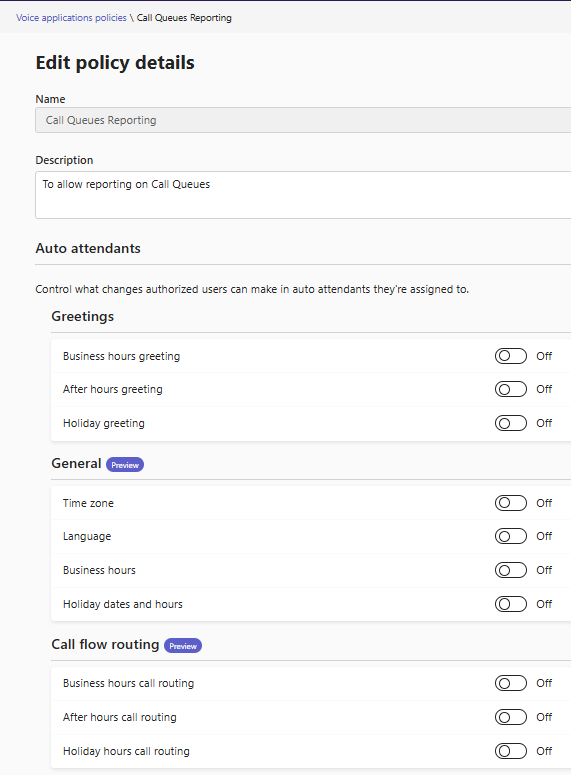Click the Time zone label
Viewport: 571px width, 775px height.
click(88, 503)
